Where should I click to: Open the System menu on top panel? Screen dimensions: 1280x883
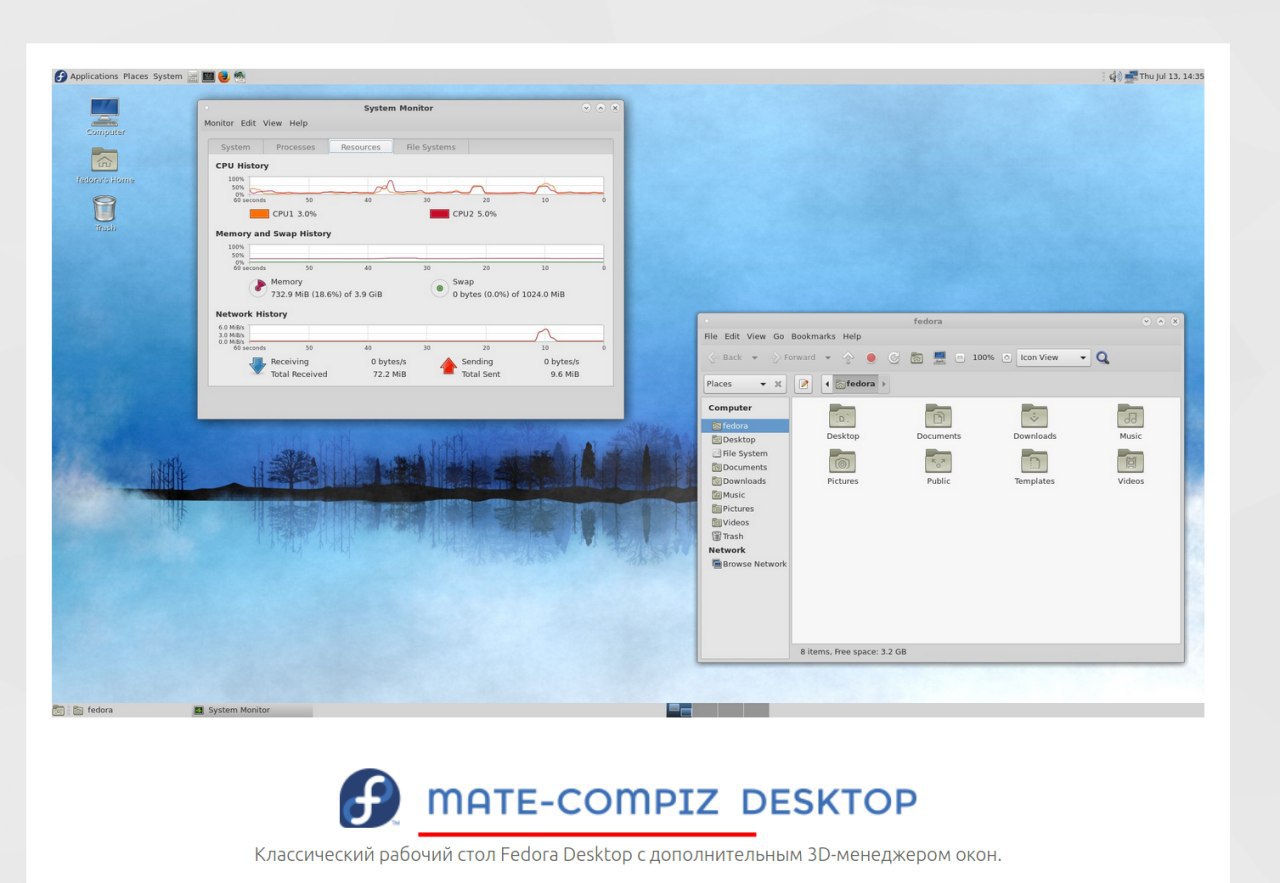click(168, 76)
